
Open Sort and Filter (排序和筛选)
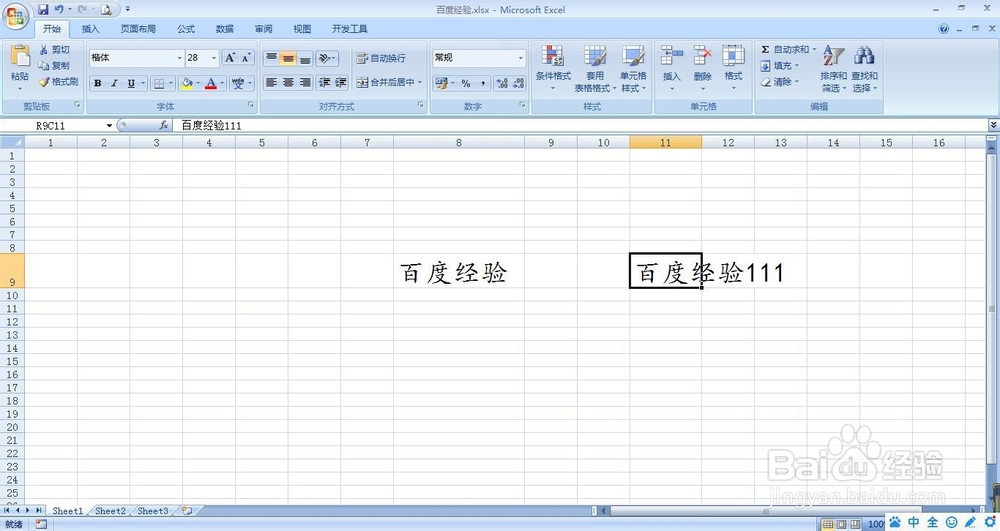point(834,68)
